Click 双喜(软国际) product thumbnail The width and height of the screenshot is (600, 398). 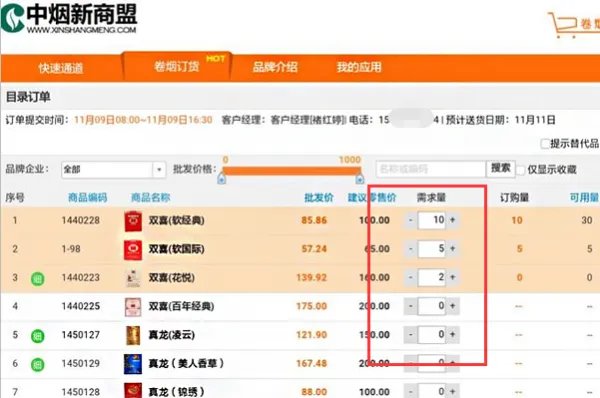click(x=133, y=250)
